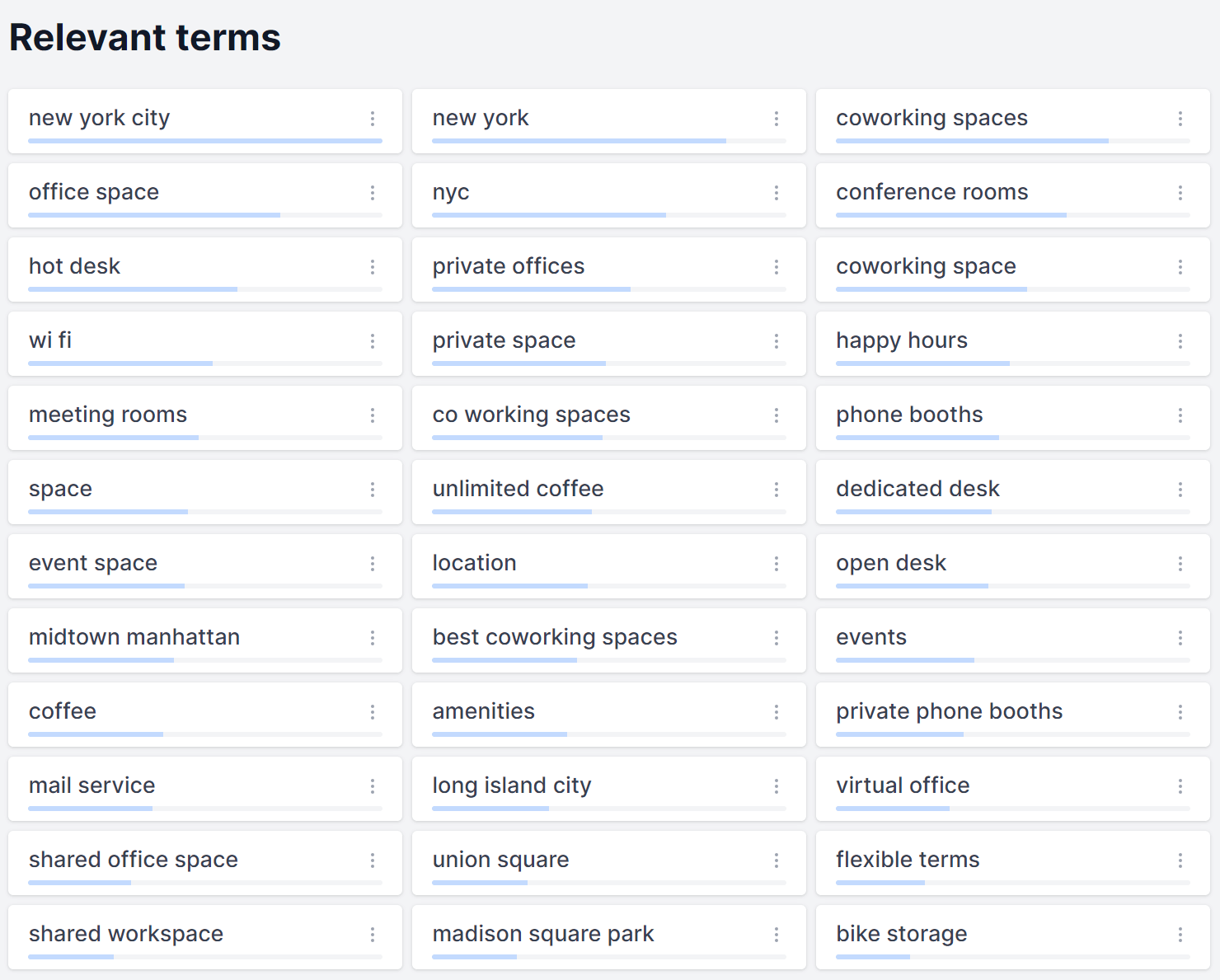Open the options menu for new york city
The height and width of the screenshot is (980, 1220).
(x=373, y=120)
